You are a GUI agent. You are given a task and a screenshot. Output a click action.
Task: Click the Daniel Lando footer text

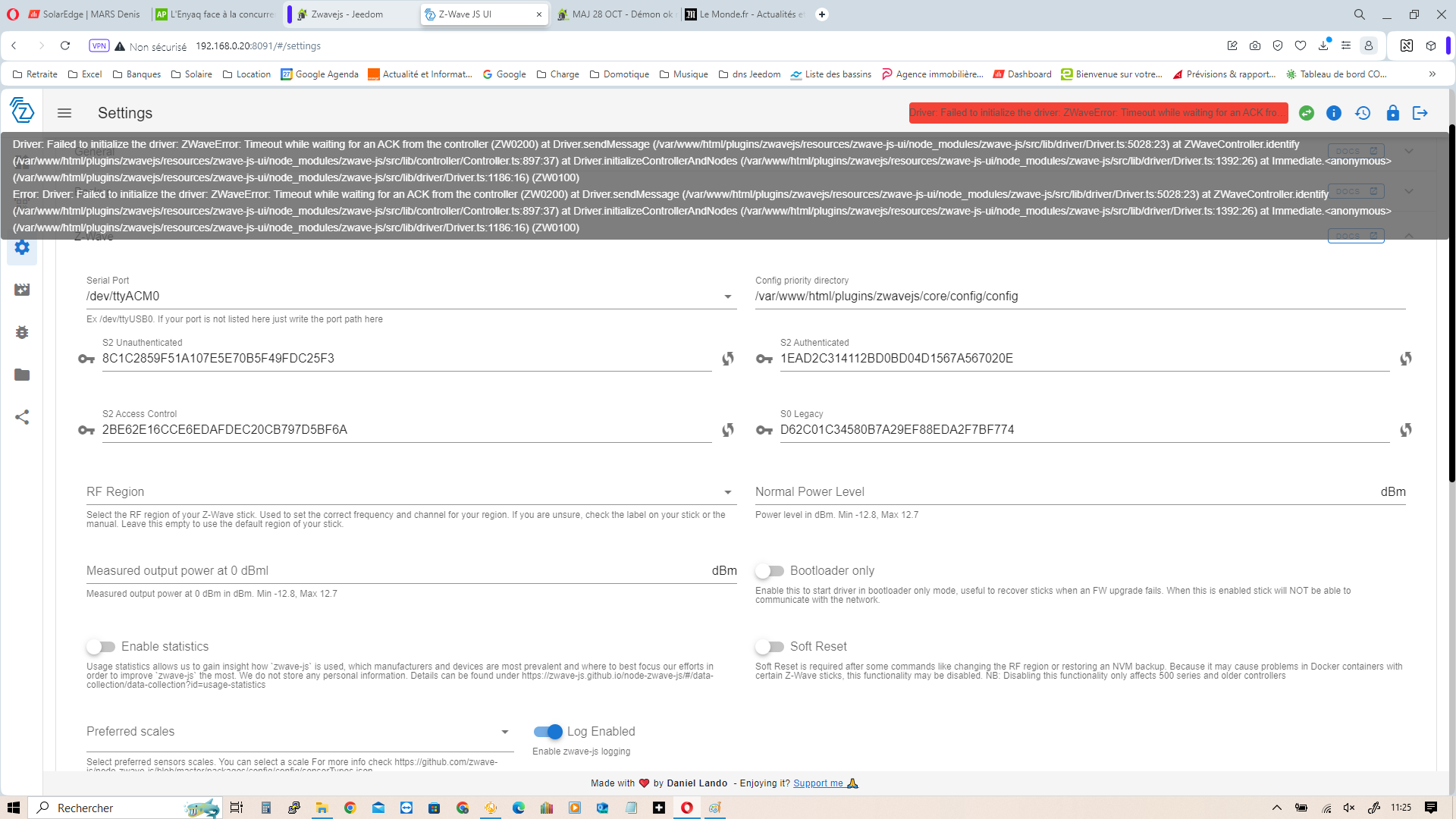point(697,783)
